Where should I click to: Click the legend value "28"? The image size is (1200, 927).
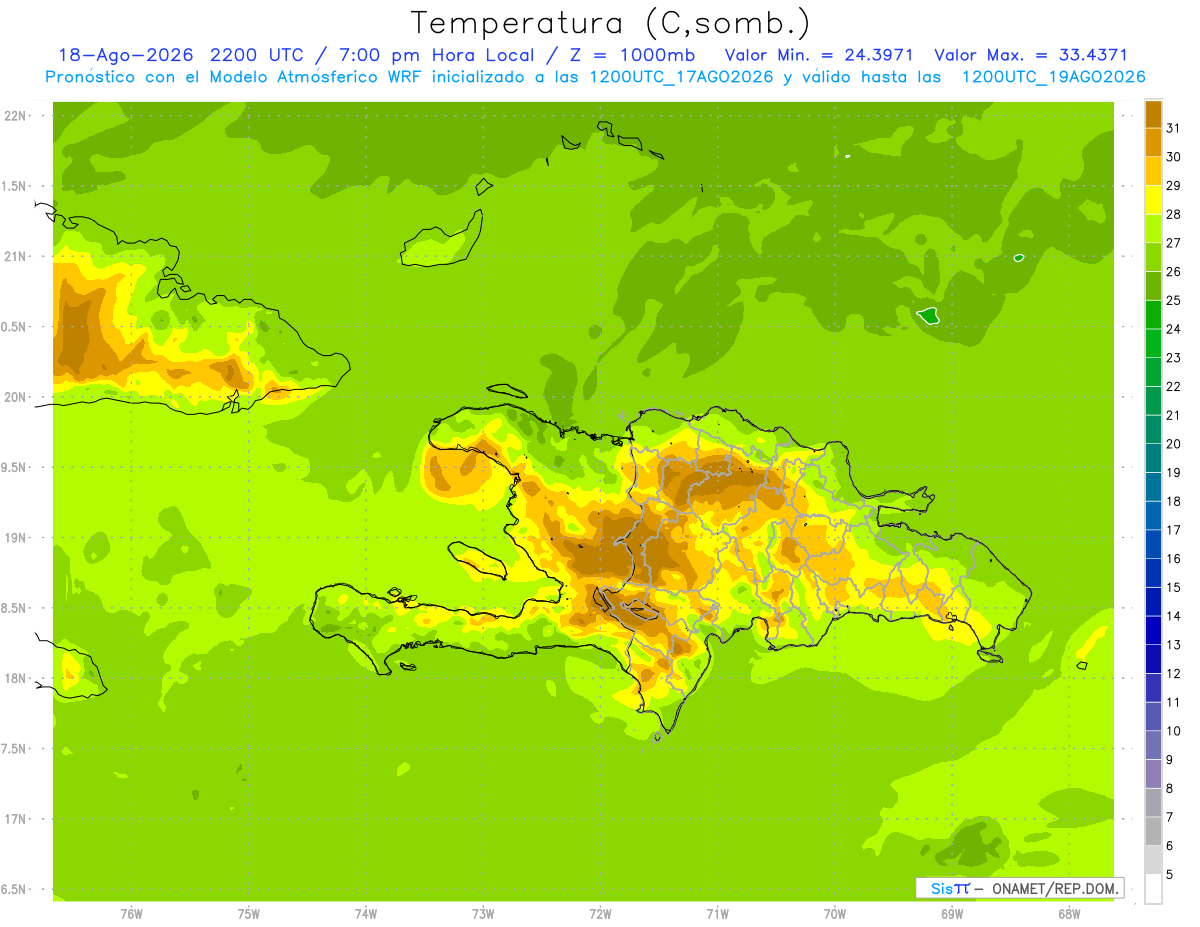[x=1174, y=214]
